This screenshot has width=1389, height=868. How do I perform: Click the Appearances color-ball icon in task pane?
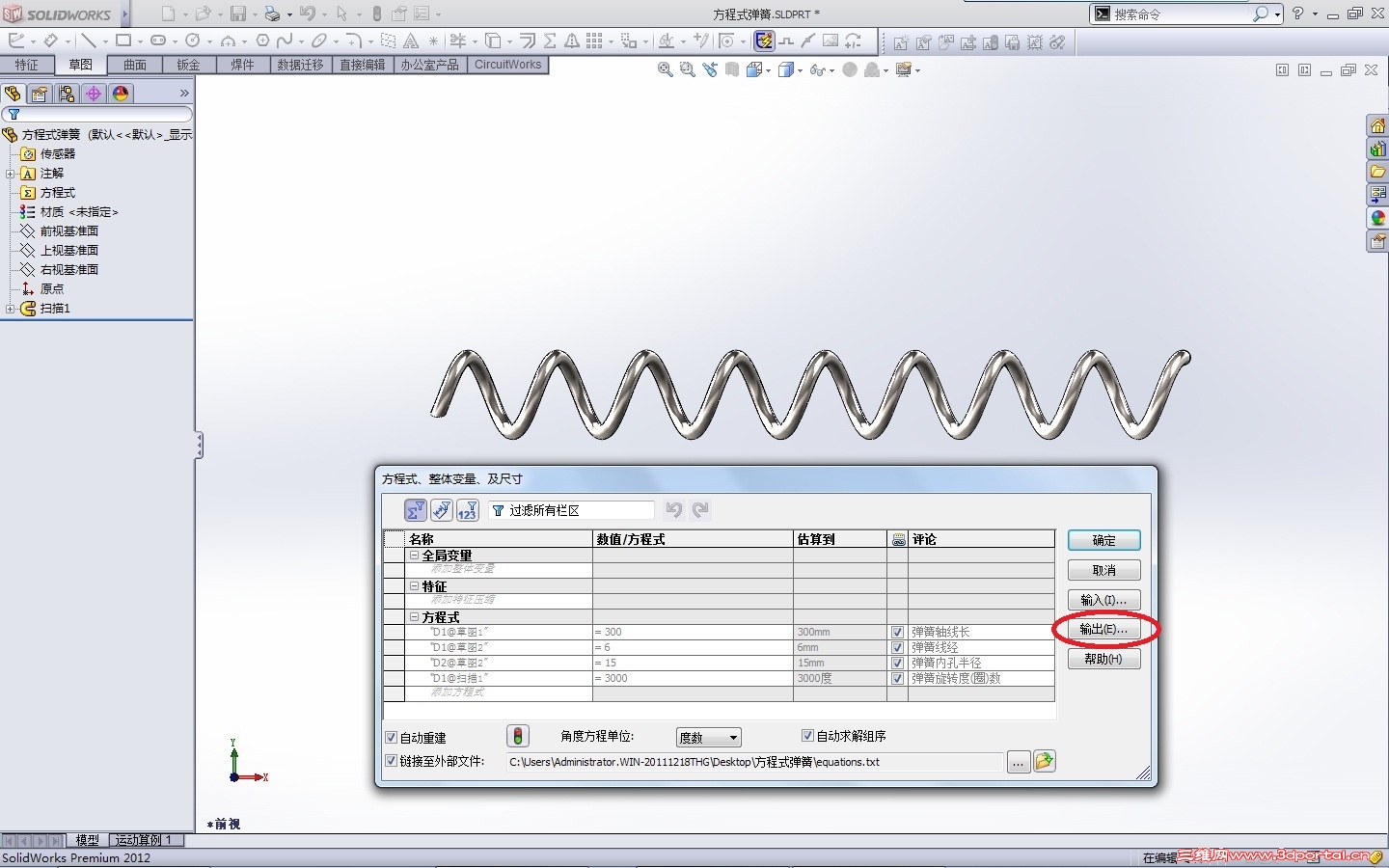pyautogui.click(x=1377, y=218)
